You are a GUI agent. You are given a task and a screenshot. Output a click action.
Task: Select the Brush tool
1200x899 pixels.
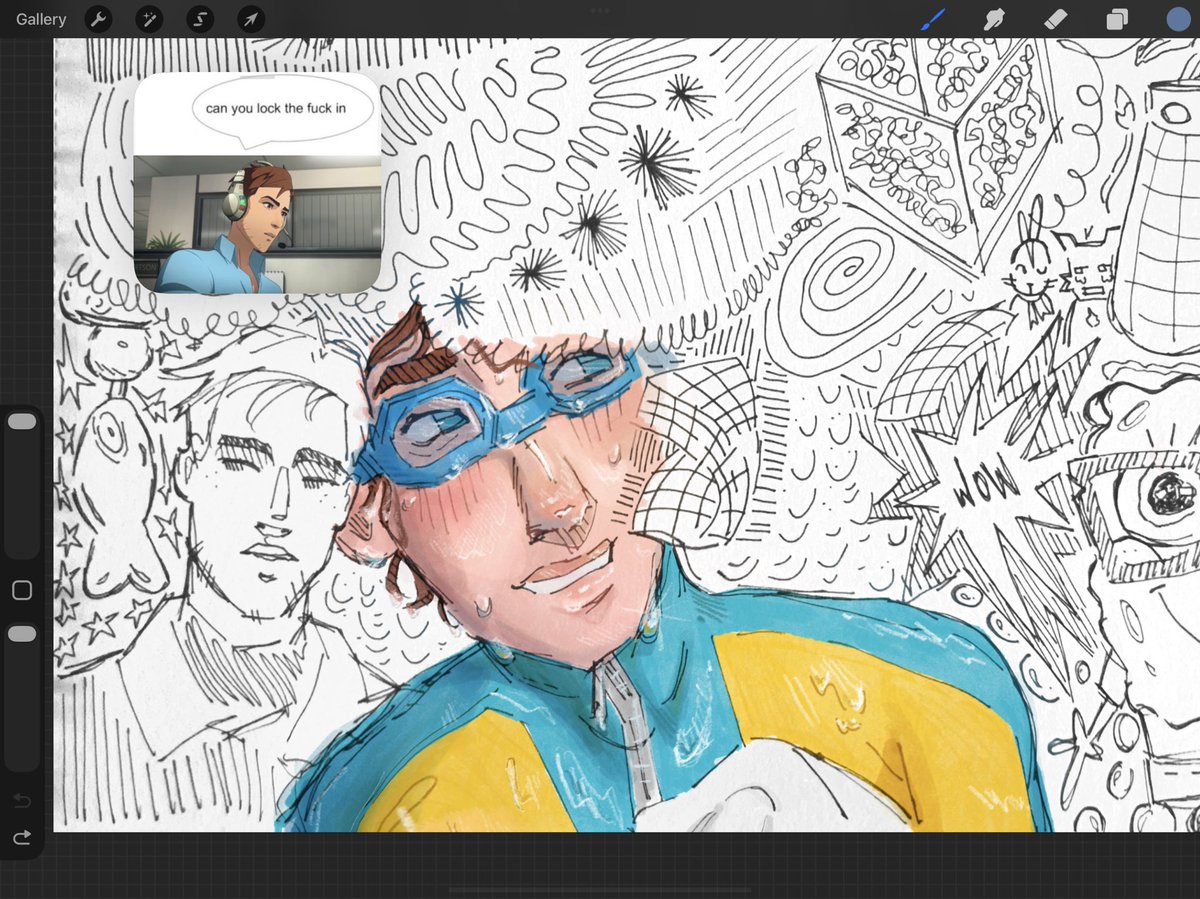click(933, 19)
